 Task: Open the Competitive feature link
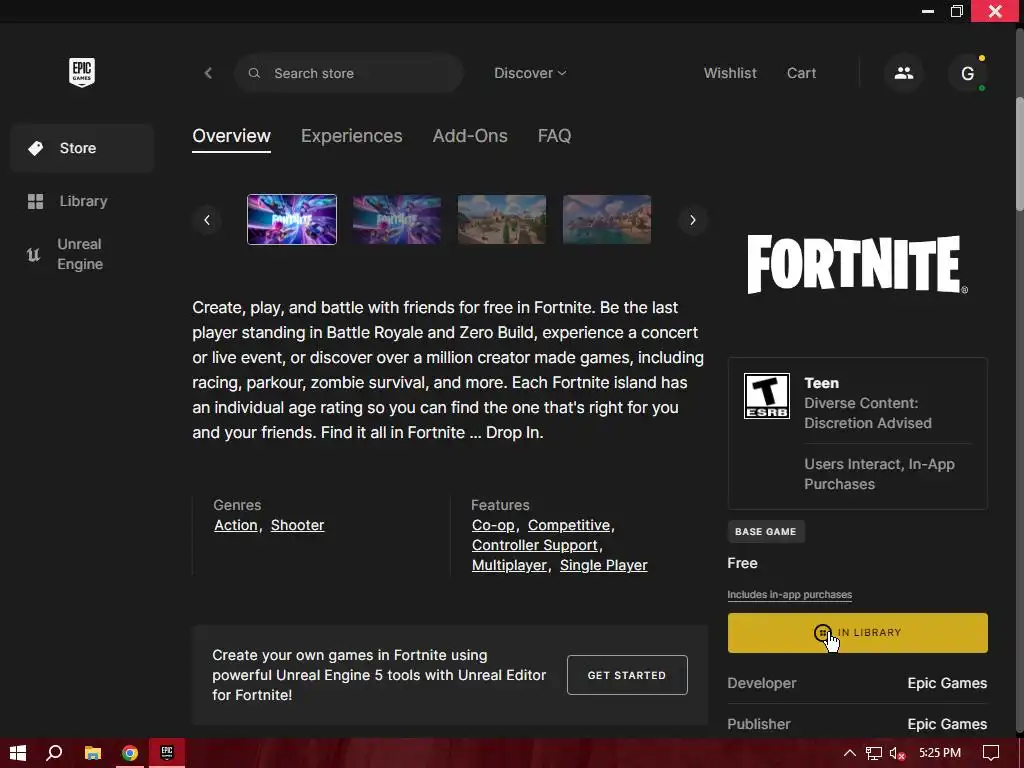click(x=569, y=526)
